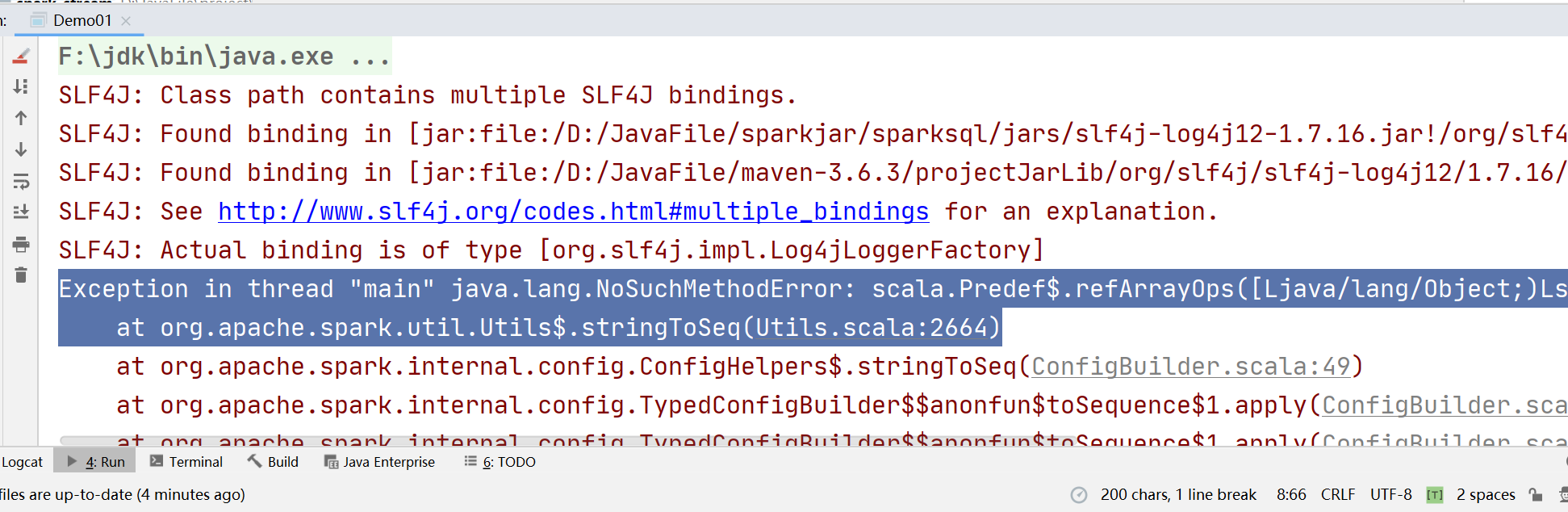The width and height of the screenshot is (1568, 512).
Task: Clear console with the trash icon
Action: pyautogui.click(x=21, y=275)
